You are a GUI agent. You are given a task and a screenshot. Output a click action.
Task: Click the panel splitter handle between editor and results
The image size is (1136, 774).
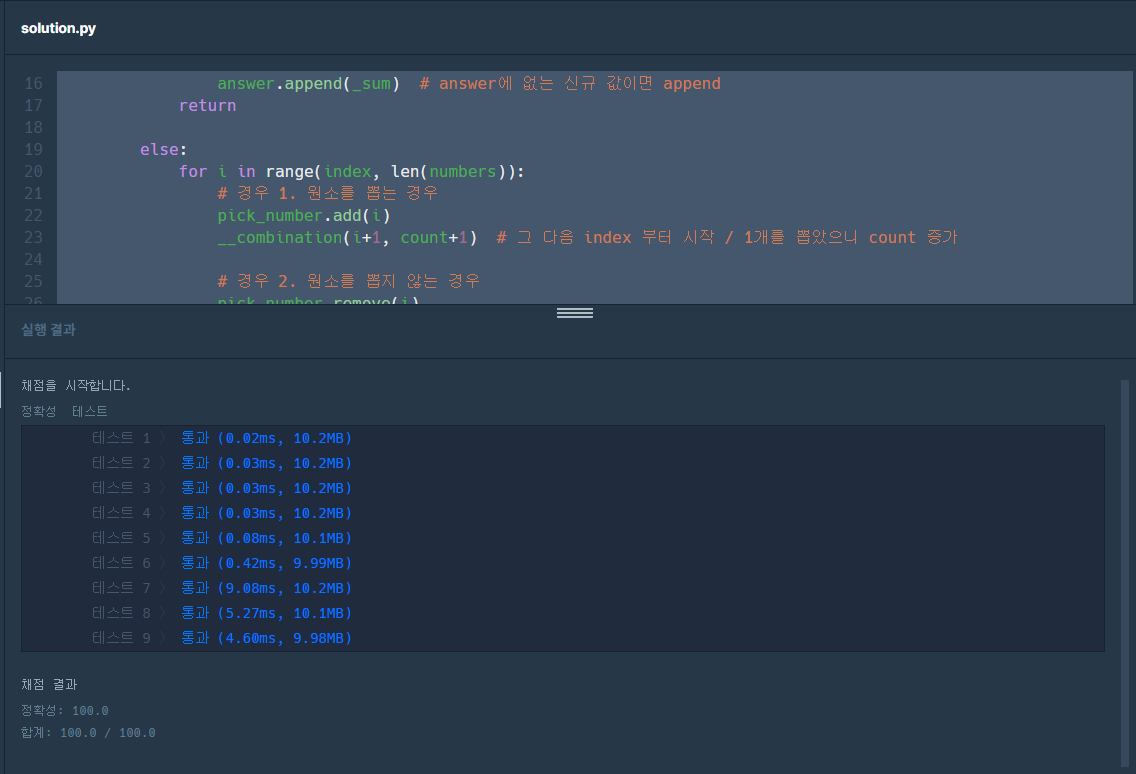tap(575, 313)
